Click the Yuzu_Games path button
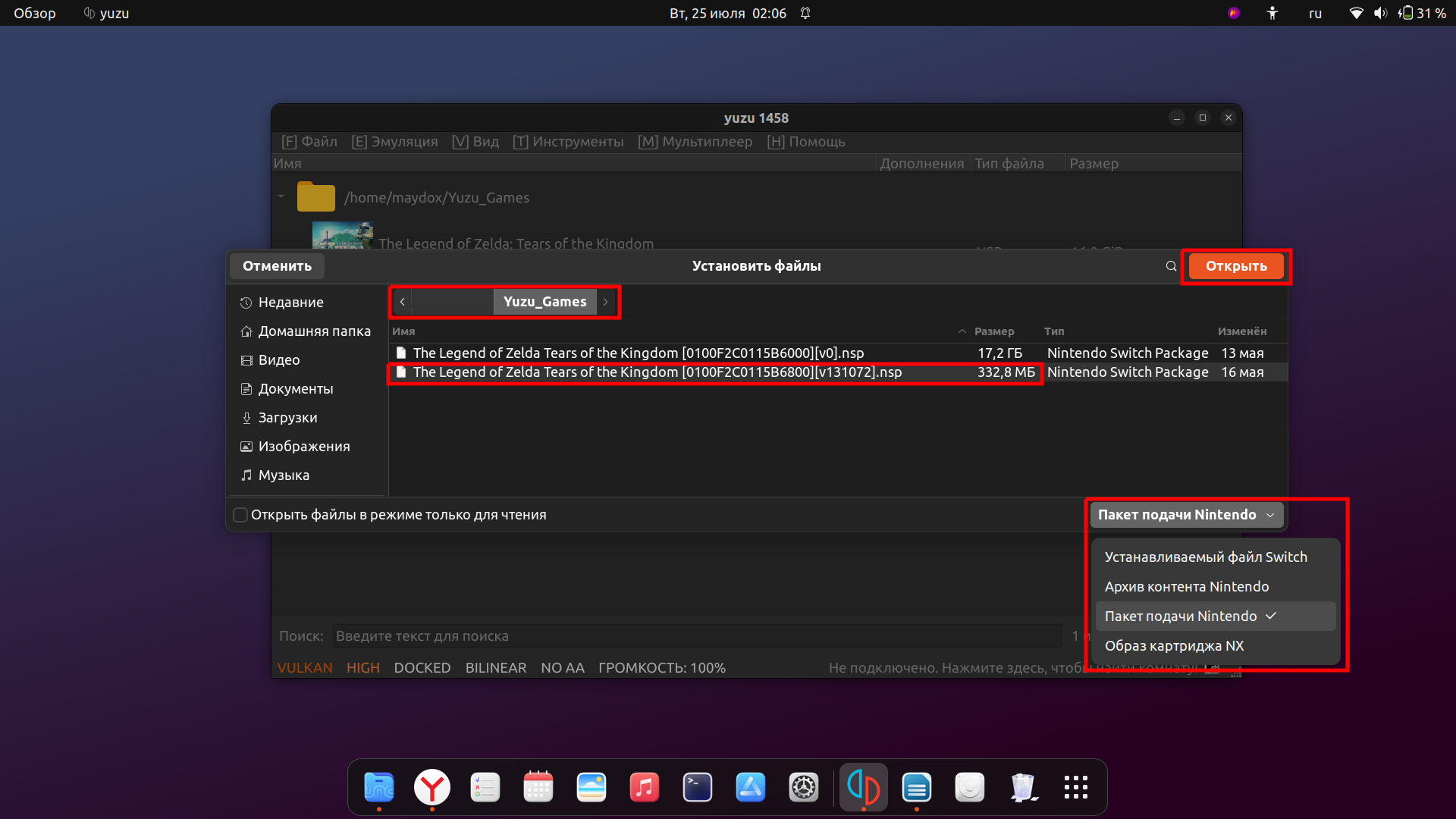Viewport: 1456px width, 819px height. pos(544,302)
